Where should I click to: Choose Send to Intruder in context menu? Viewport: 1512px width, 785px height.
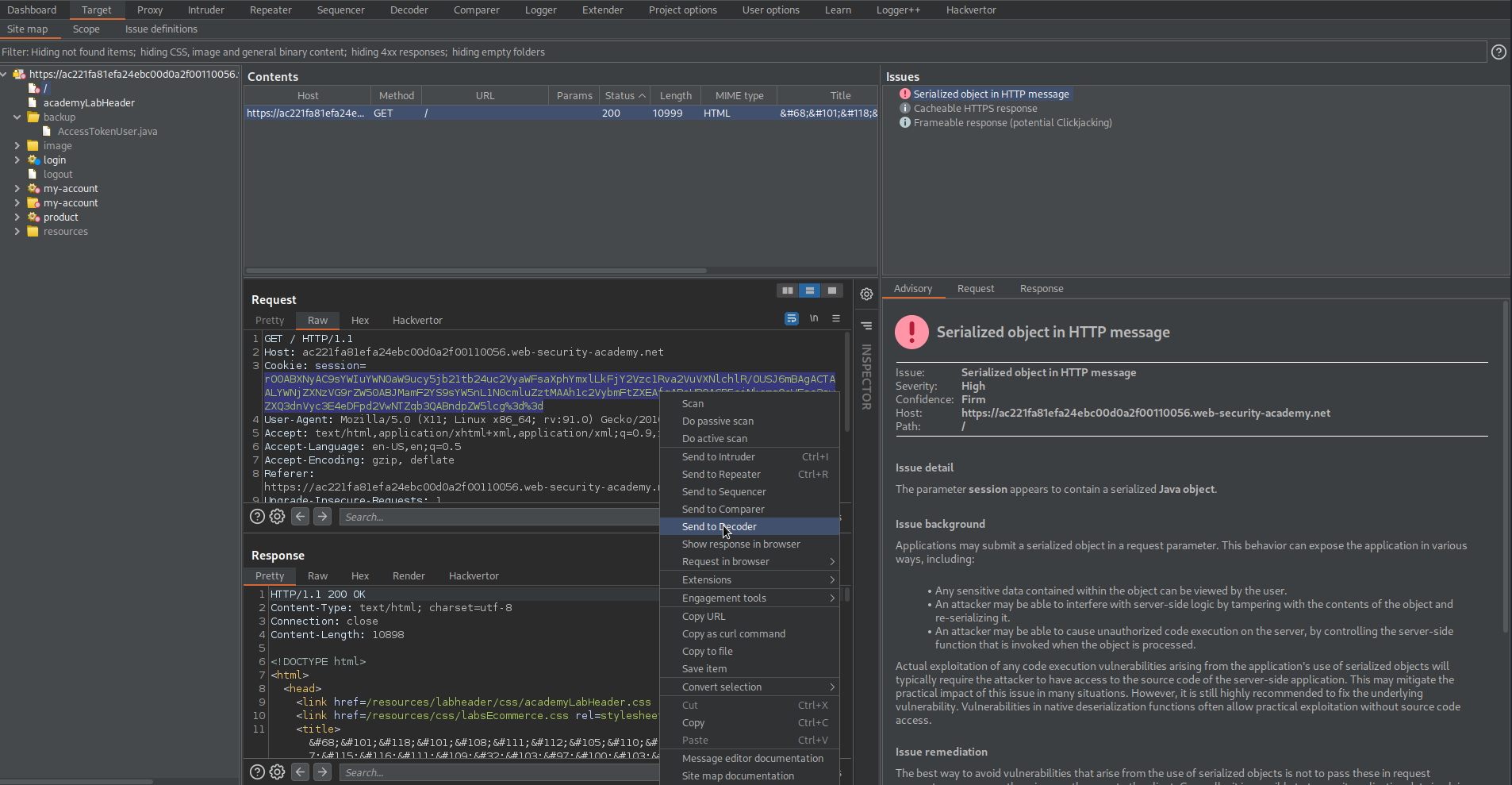click(750, 457)
